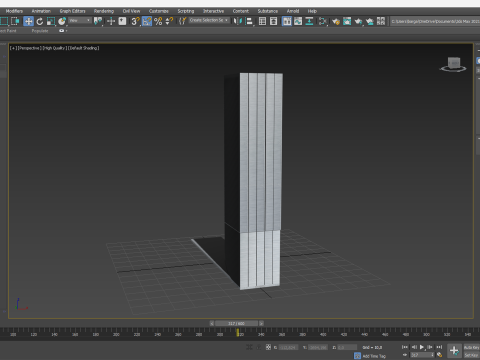Activate the Select and Place tool
The image size is (480, 360).
click(x=62, y=21)
